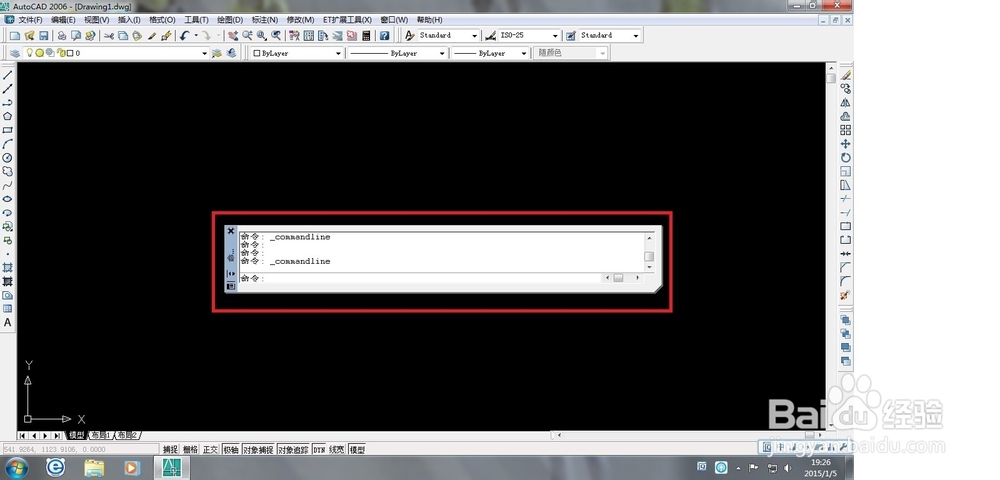Image resolution: width=1000 pixels, height=480 pixels.
Task: Click the command history vertical scrollbar
Action: (649, 253)
